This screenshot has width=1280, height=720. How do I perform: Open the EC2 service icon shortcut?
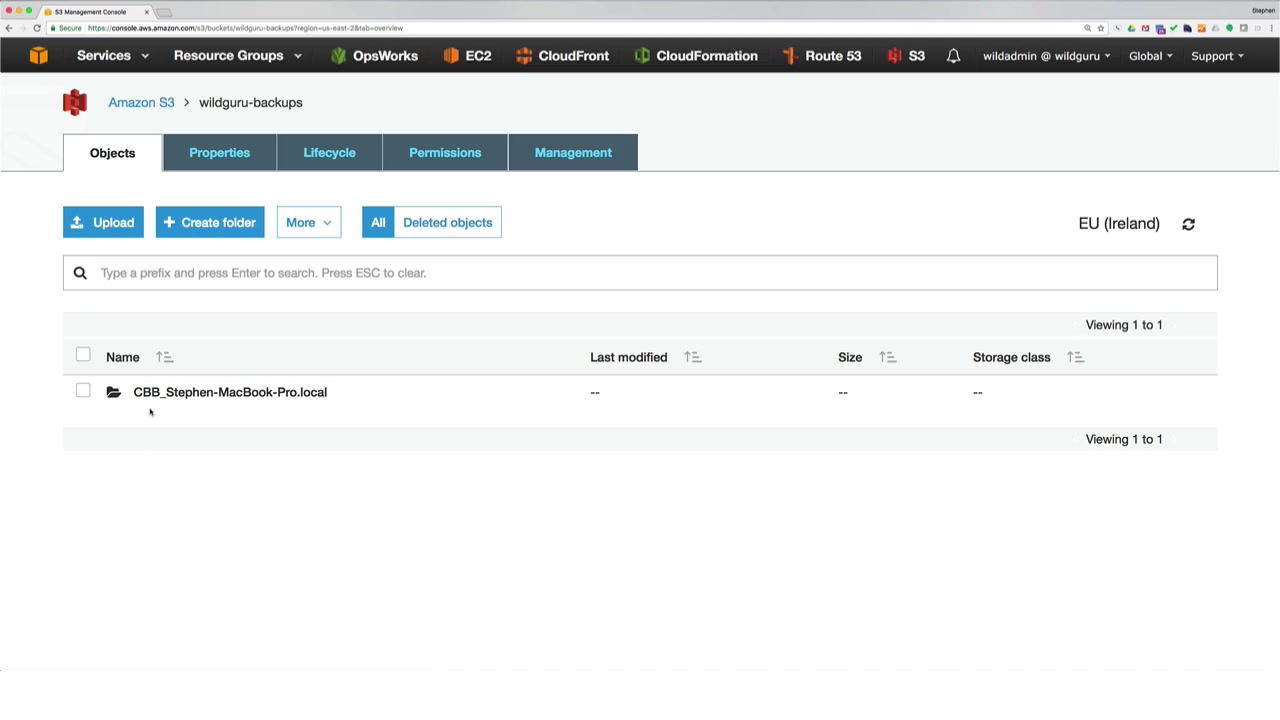point(451,56)
